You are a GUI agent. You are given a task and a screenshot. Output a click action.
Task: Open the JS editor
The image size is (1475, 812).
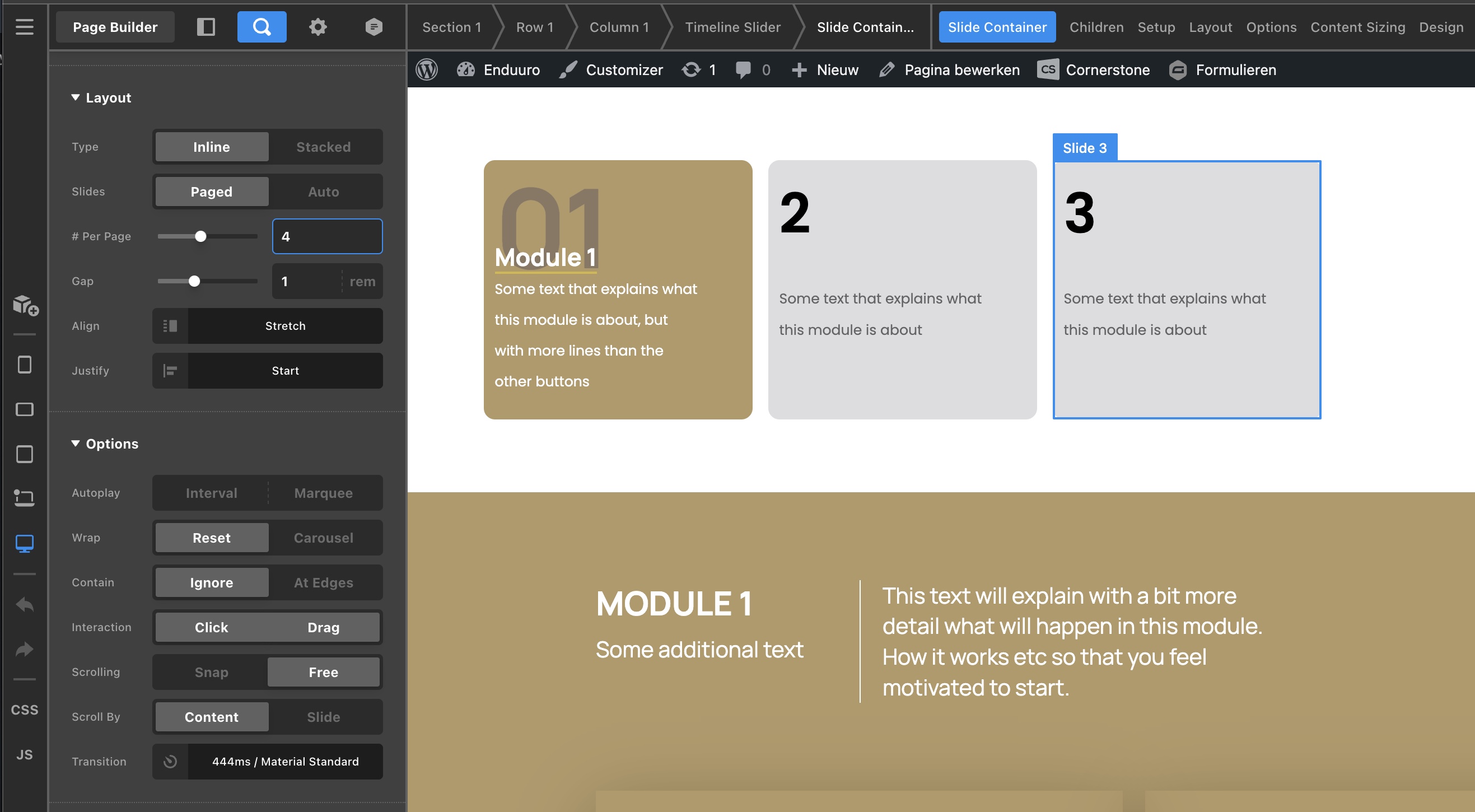pos(24,754)
